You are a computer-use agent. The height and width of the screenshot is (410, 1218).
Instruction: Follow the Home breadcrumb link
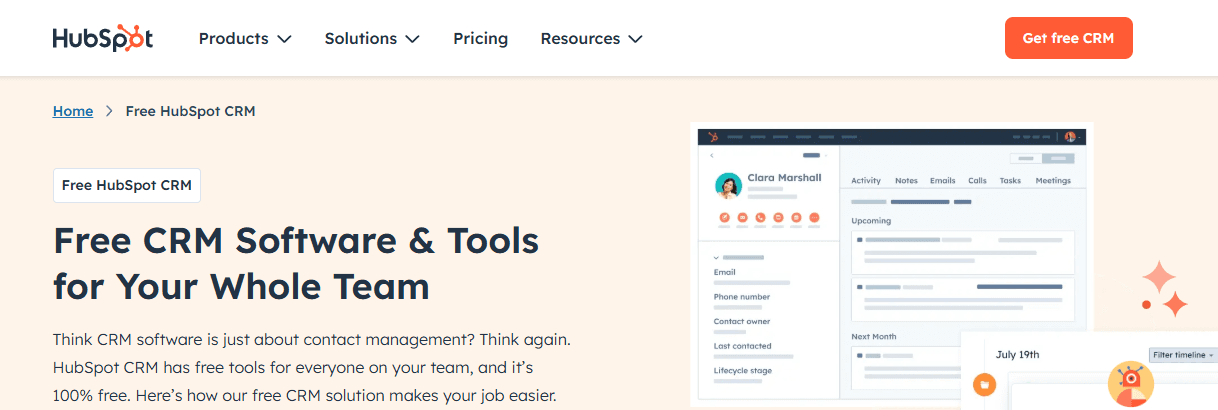(73, 111)
